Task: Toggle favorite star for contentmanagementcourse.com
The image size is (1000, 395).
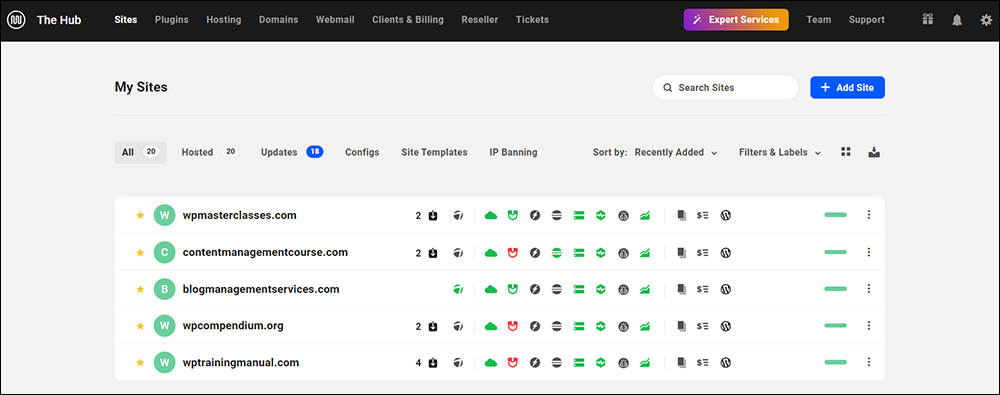Action: [x=140, y=252]
